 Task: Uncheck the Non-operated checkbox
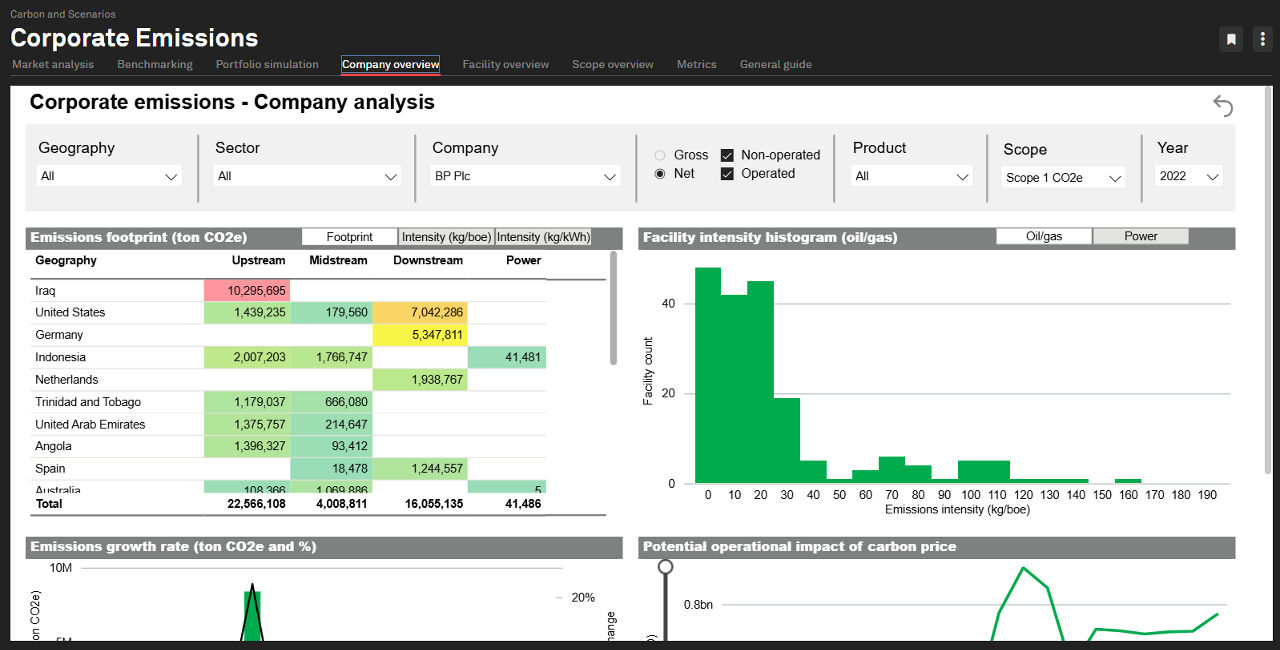click(x=727, y=155)
